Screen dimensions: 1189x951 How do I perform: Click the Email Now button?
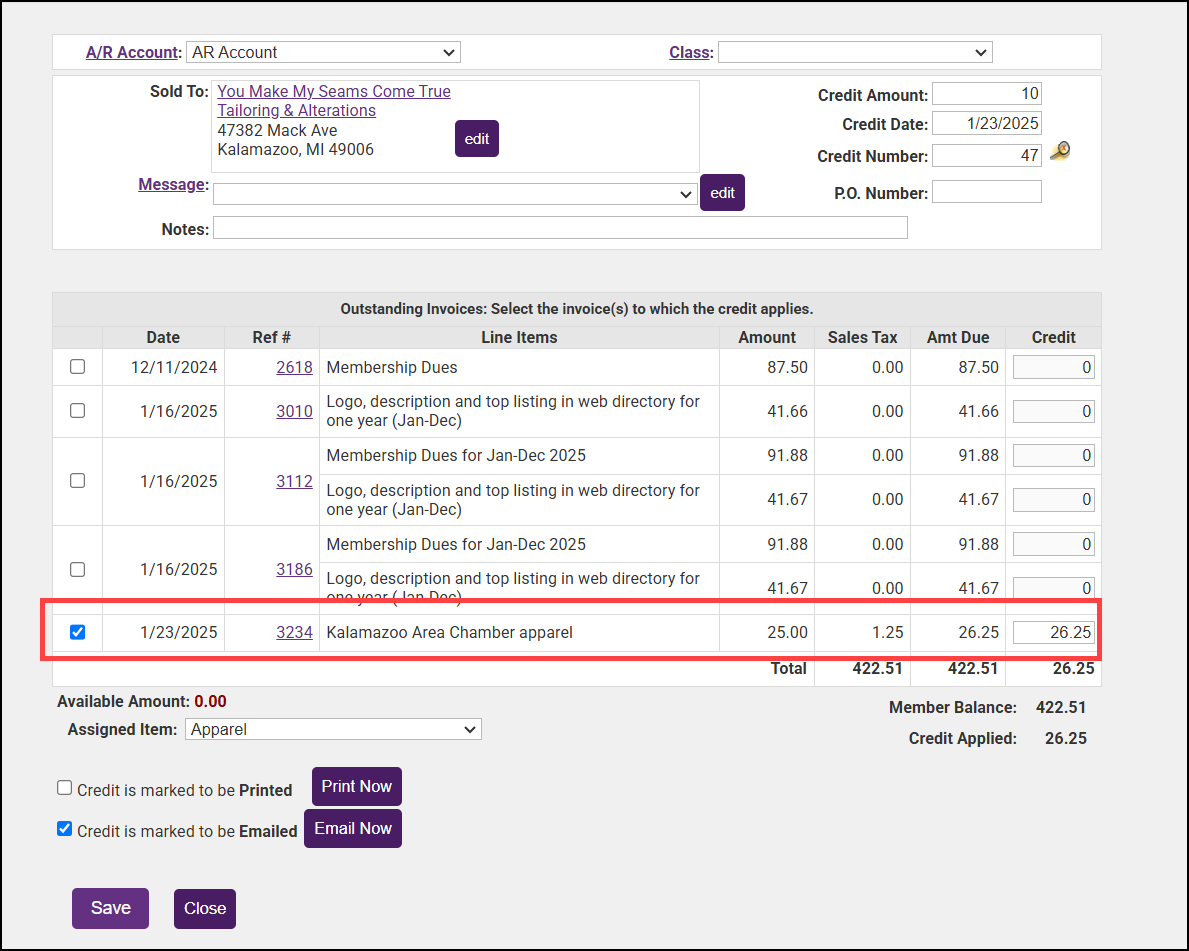click(352, 829)
